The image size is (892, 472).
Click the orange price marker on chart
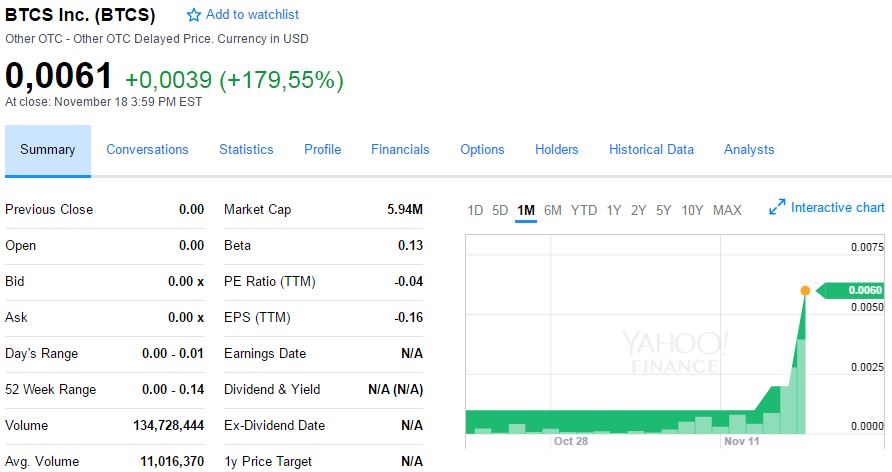(805, 291)
